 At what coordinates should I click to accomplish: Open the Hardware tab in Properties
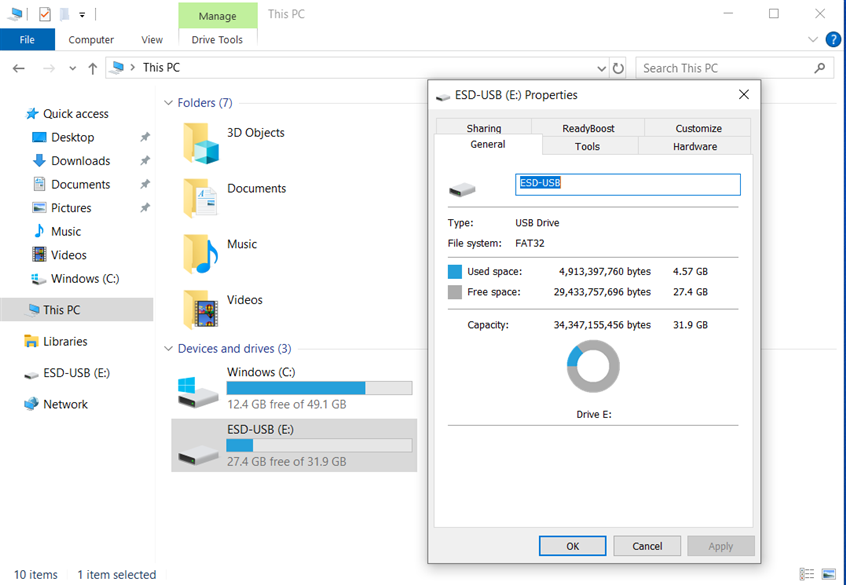695,146
